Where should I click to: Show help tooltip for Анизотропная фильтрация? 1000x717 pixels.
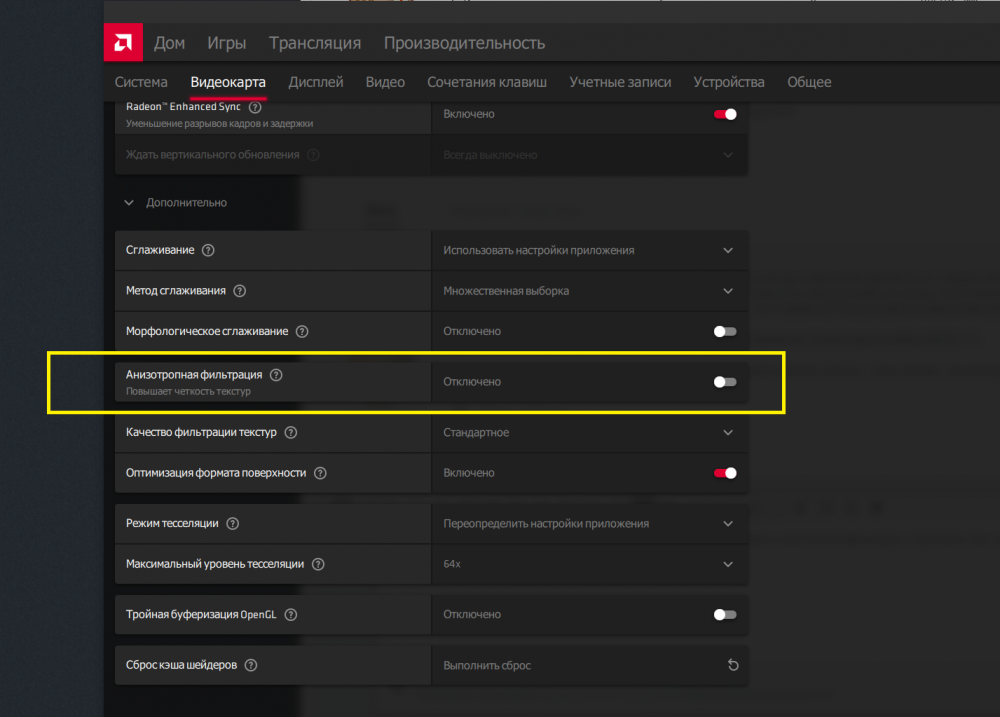click(276, 375)
